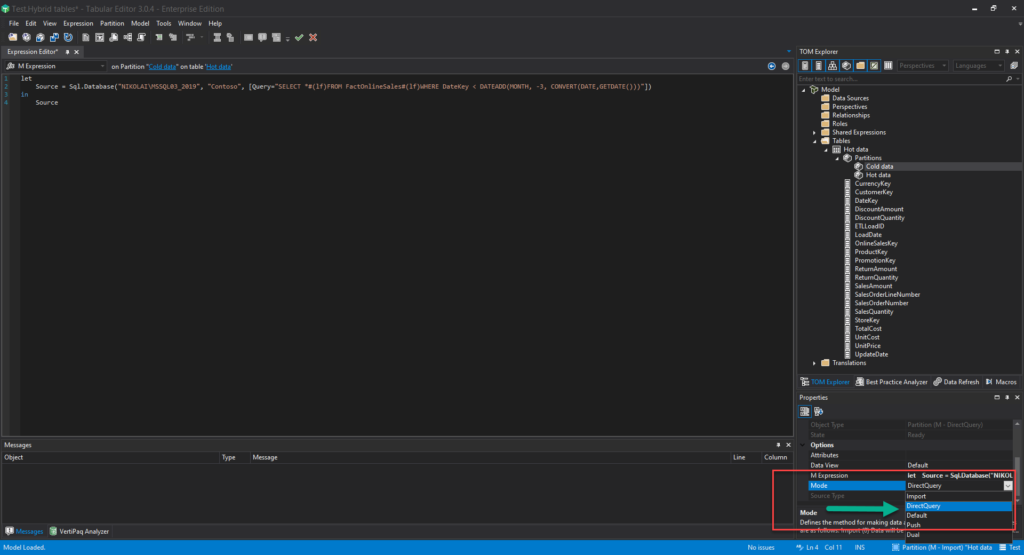Viewport: 1024px width, 555px height.
Task: Click the blue circular refresh icon in the toolbar
Action: (x=69, y=37)
